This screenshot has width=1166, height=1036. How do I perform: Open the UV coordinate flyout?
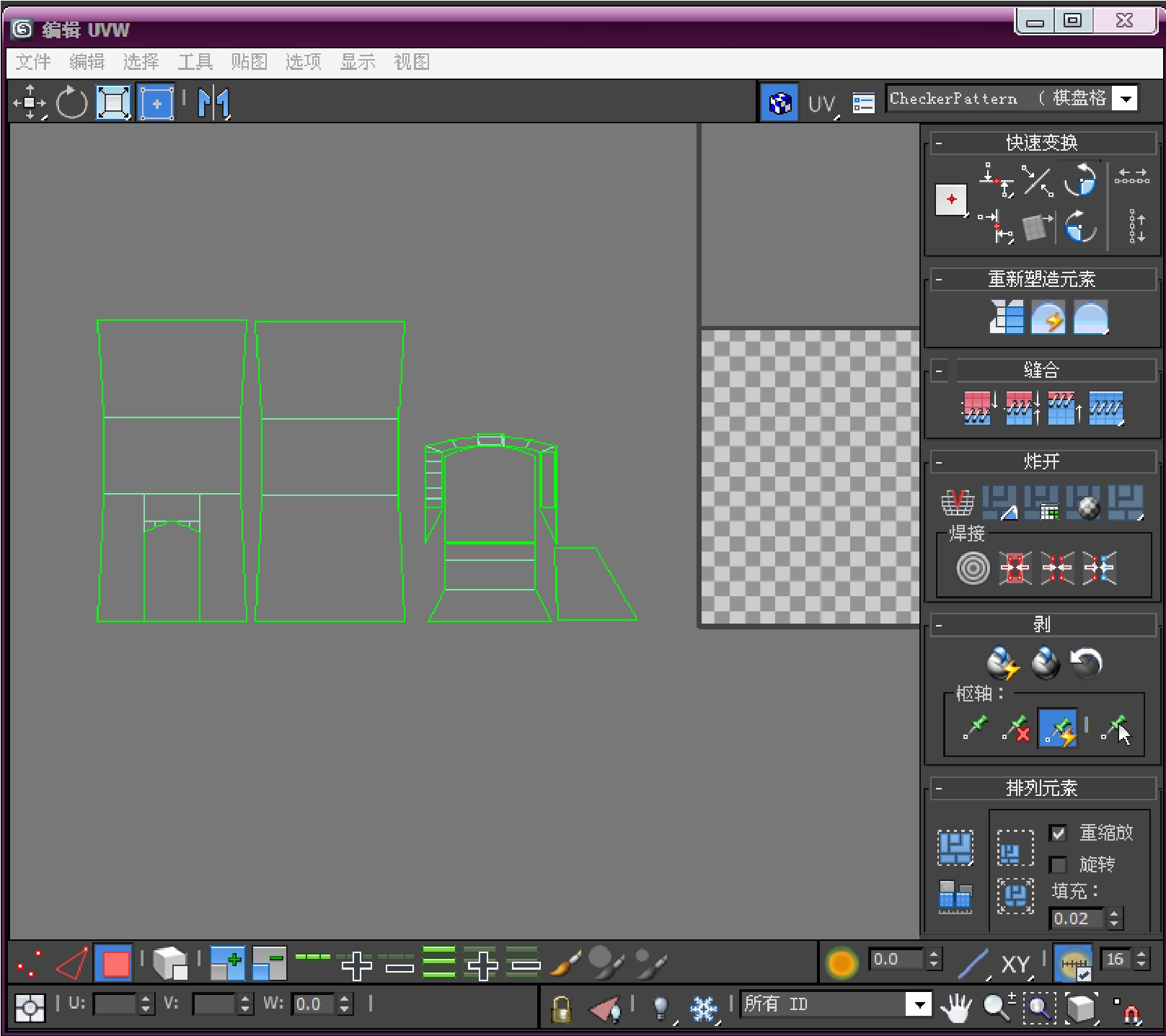tap(823, 104)
